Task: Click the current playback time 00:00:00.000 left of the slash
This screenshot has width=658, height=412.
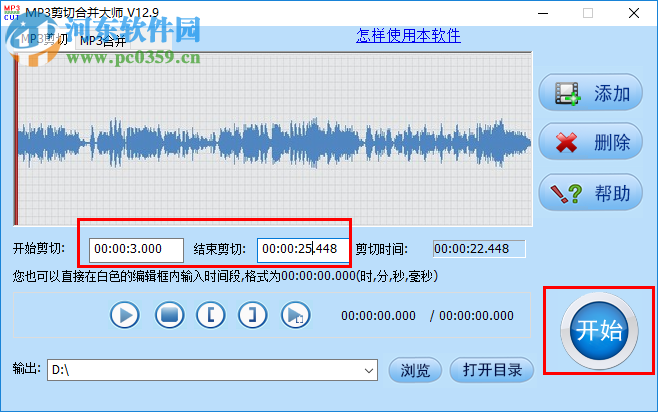Action: pos(379,316)
